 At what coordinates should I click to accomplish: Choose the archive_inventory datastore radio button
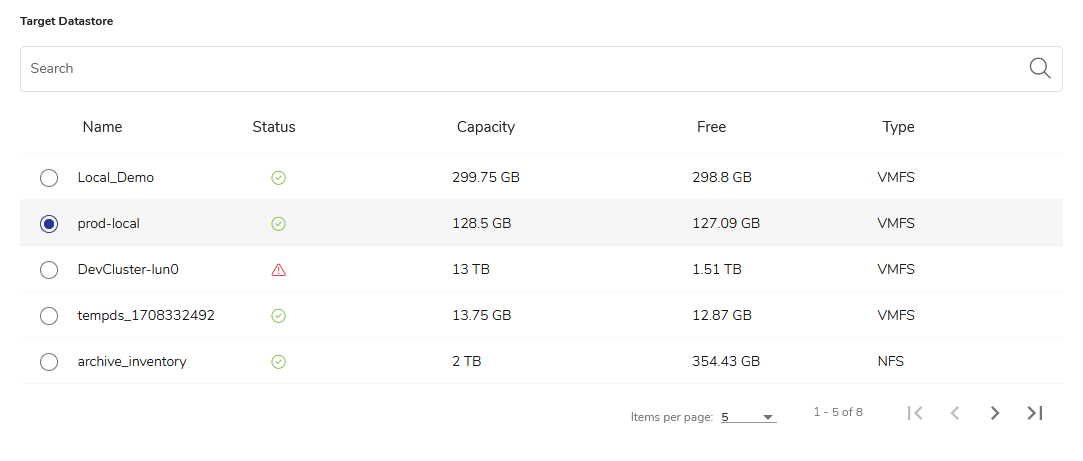coord(49,362)
